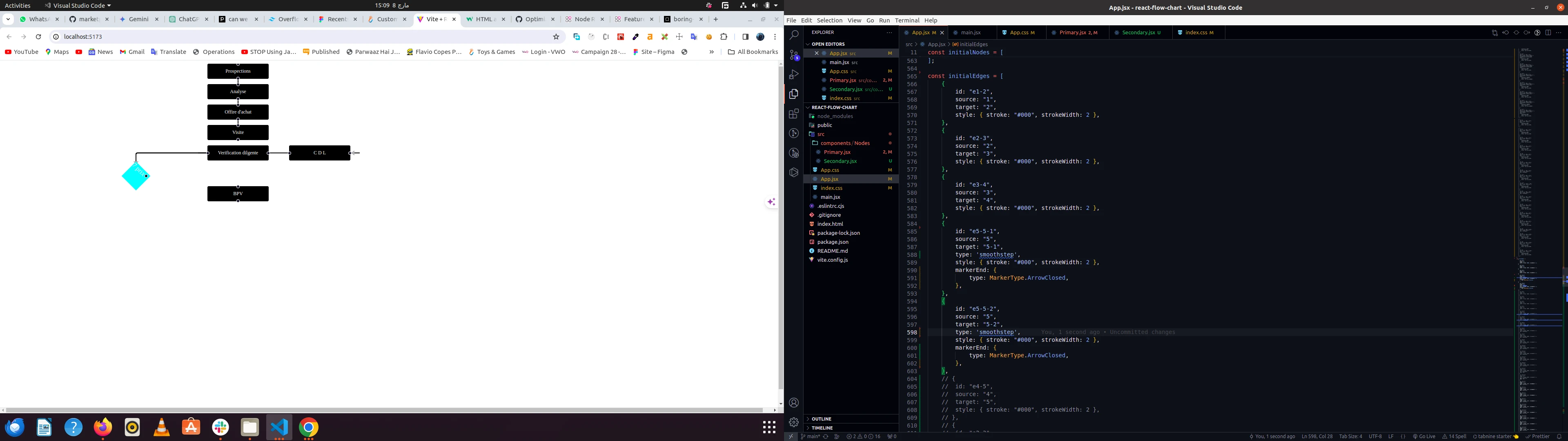Bookmark this page with star icon
This screenshot has height=441, width=1568.
pos(556,37)
